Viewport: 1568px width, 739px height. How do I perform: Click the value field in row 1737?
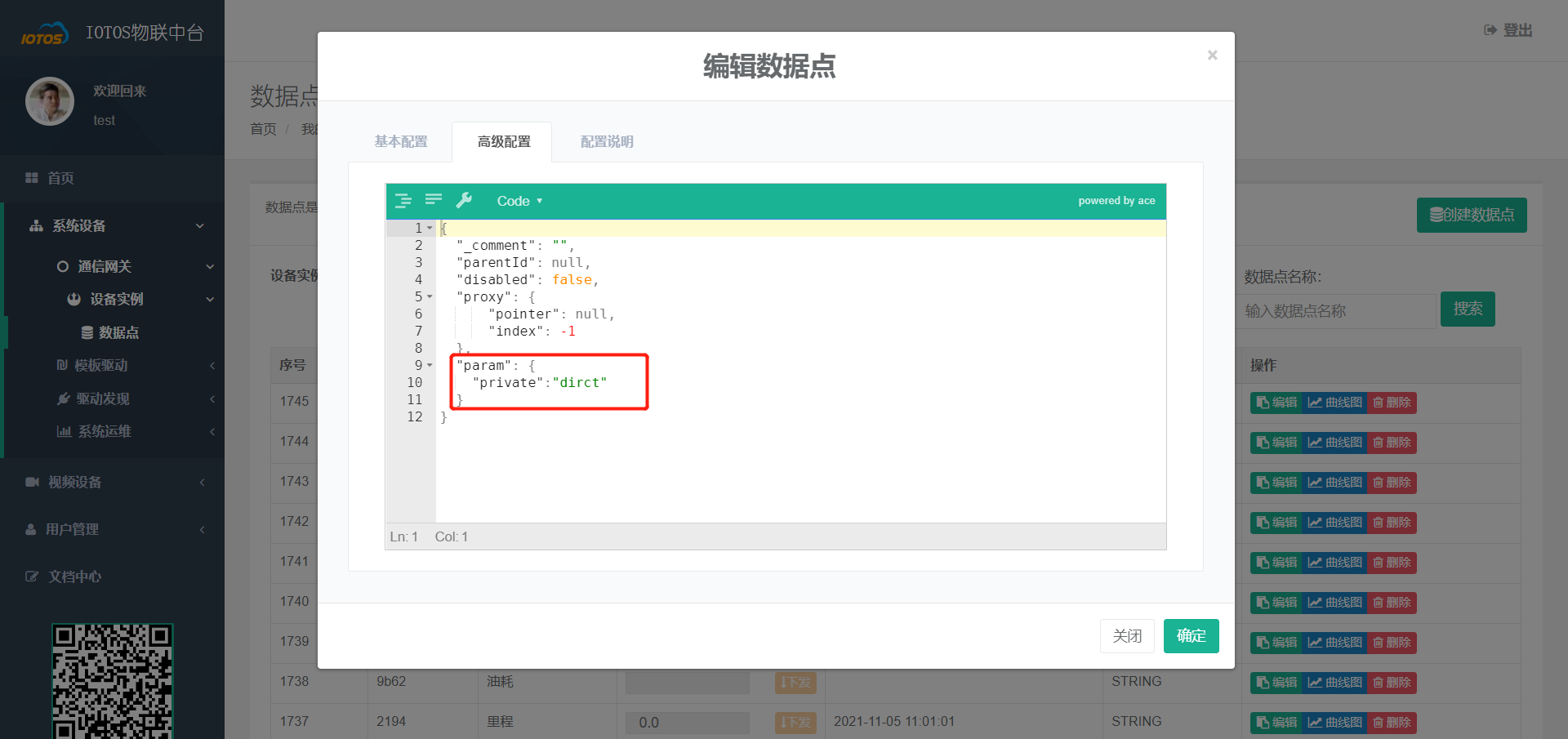[688, 723]
